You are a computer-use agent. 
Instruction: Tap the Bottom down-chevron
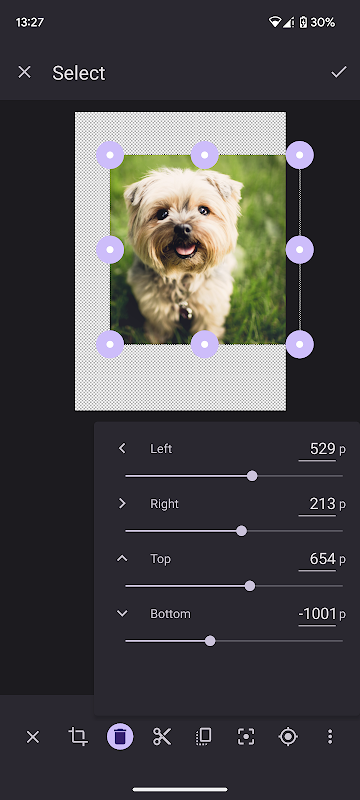(x=122, y=613)
